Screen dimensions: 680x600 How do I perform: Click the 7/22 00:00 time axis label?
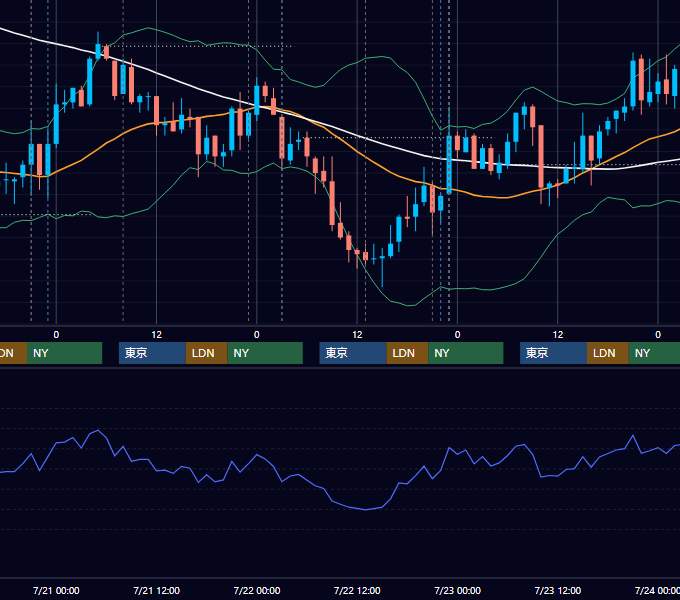tap(257, 590)
